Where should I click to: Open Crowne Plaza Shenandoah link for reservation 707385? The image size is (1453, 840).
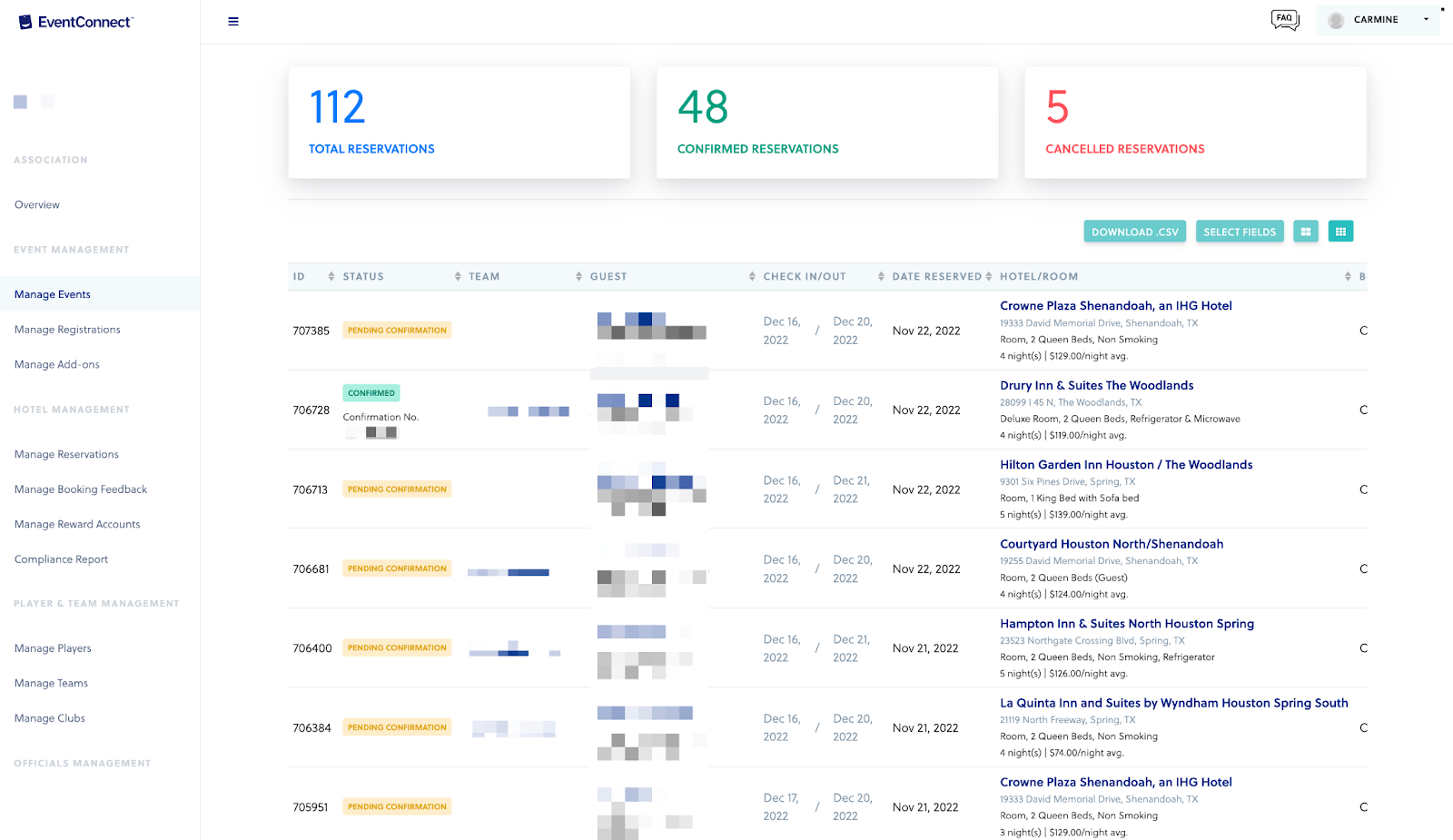[1116, 306]
